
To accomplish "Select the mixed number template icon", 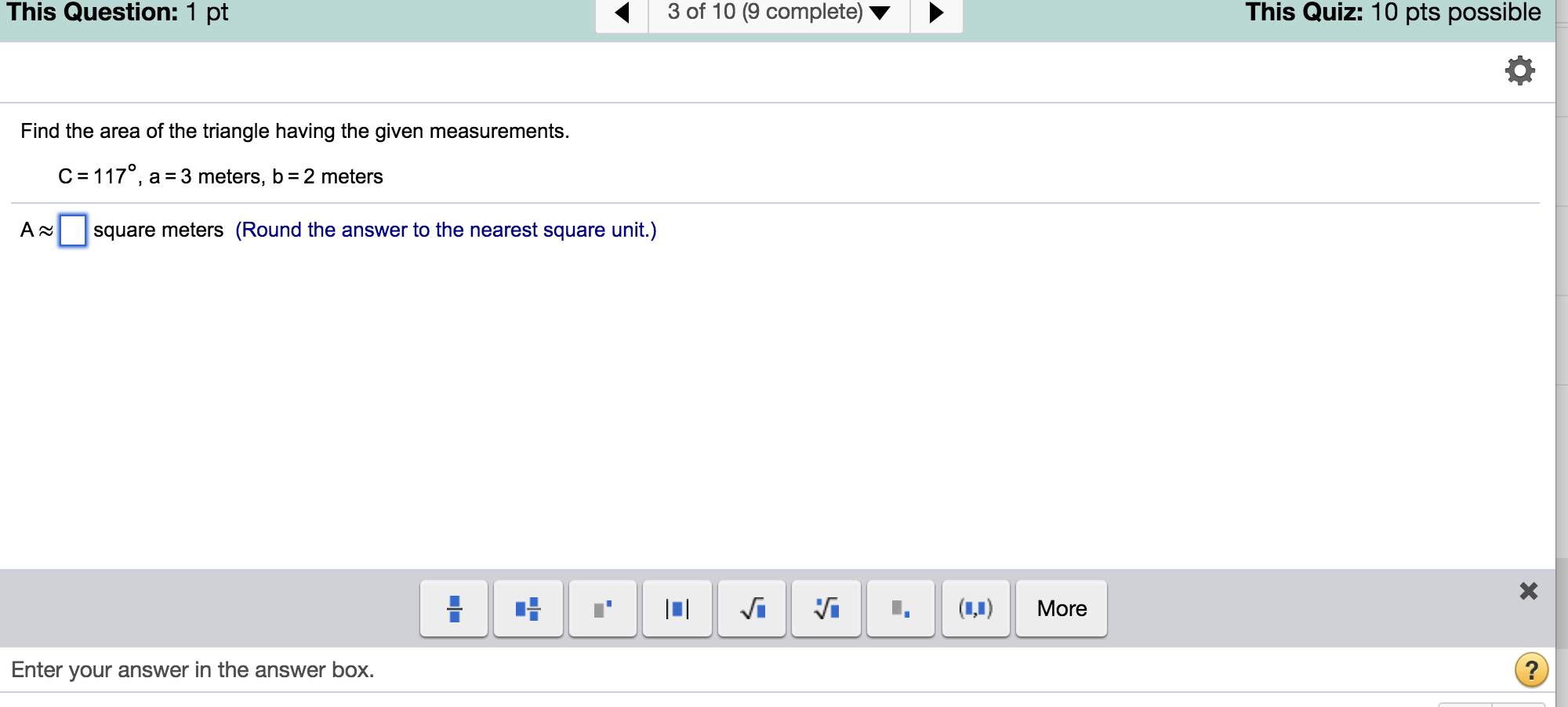I will (x=528, y=608).
